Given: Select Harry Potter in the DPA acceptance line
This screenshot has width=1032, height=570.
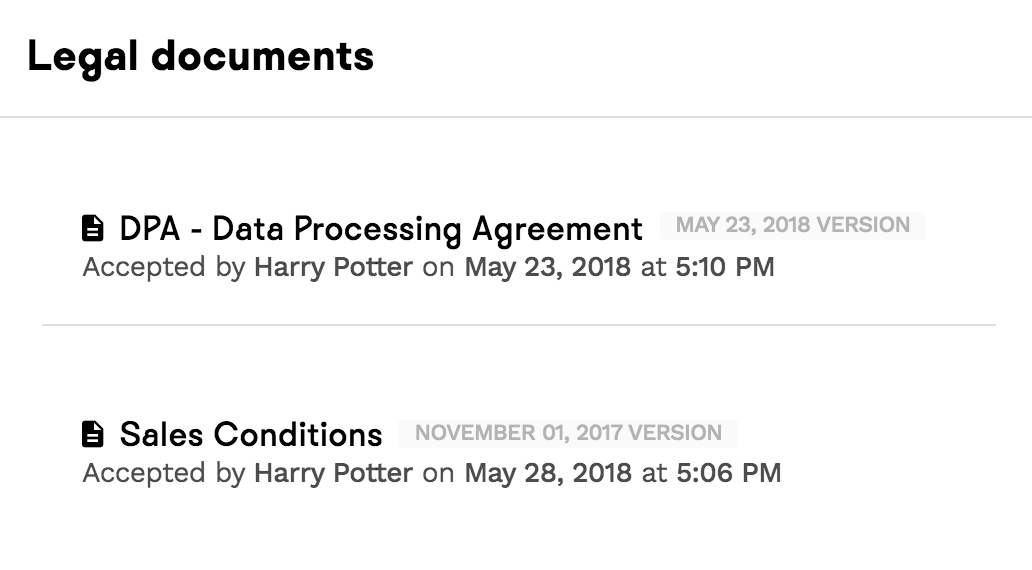Looking at the screenshot, I should tap(333, 267).
